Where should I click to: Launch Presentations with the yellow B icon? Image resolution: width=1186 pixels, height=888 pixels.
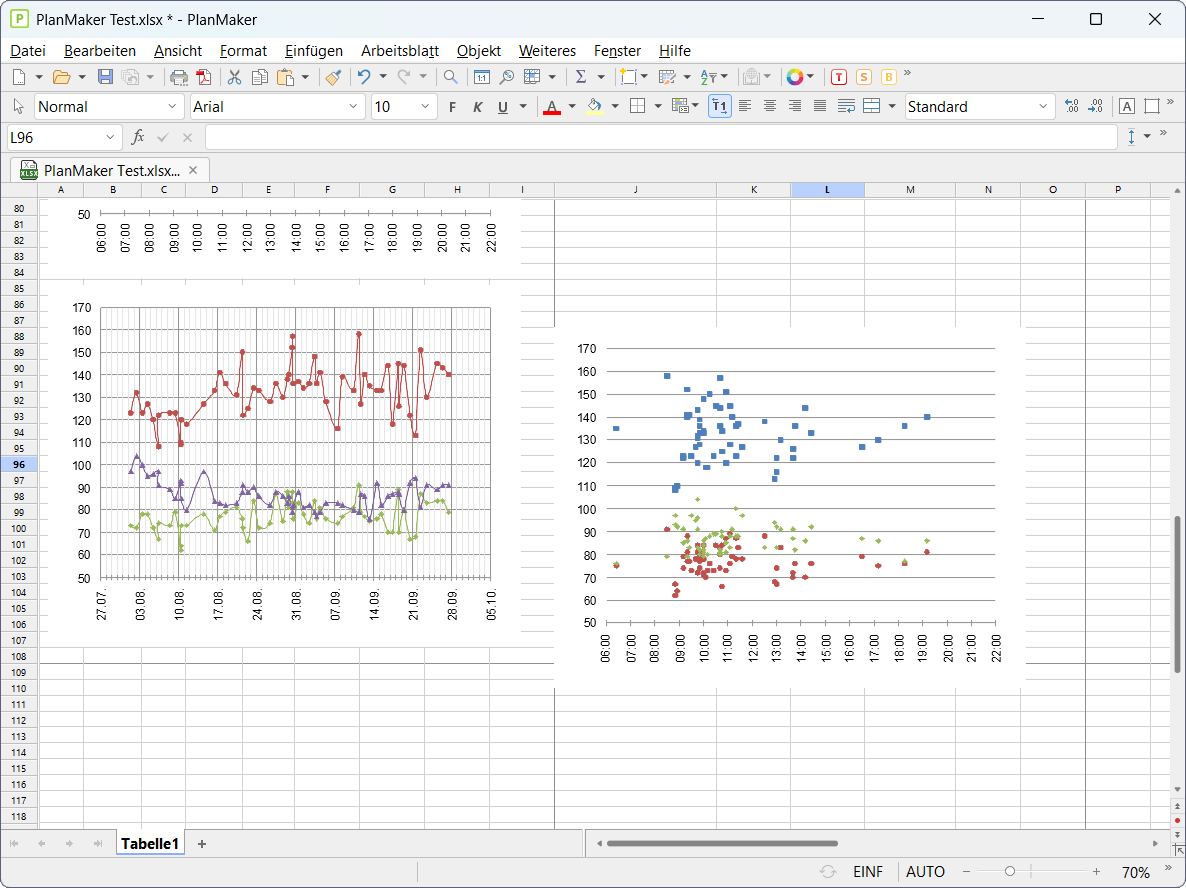click(889, 76)
